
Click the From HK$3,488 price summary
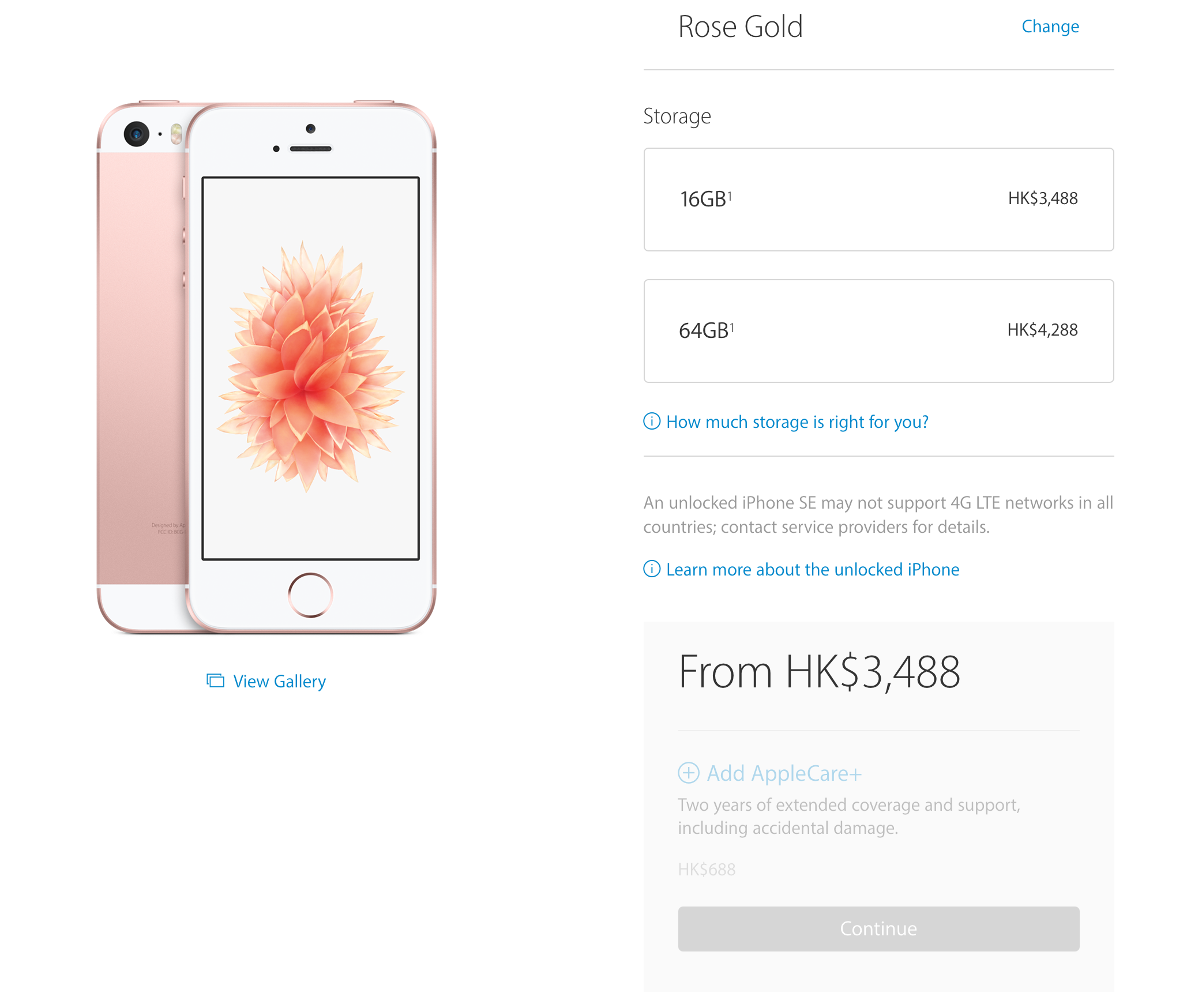point(820,672)
